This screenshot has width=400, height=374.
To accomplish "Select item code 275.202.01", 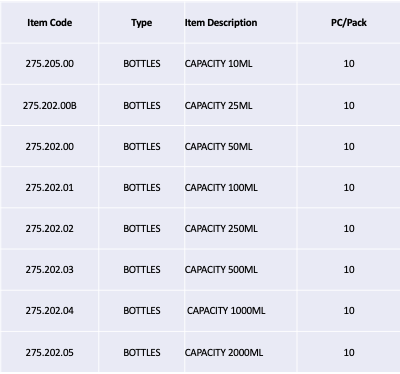I will coord(50,188).
